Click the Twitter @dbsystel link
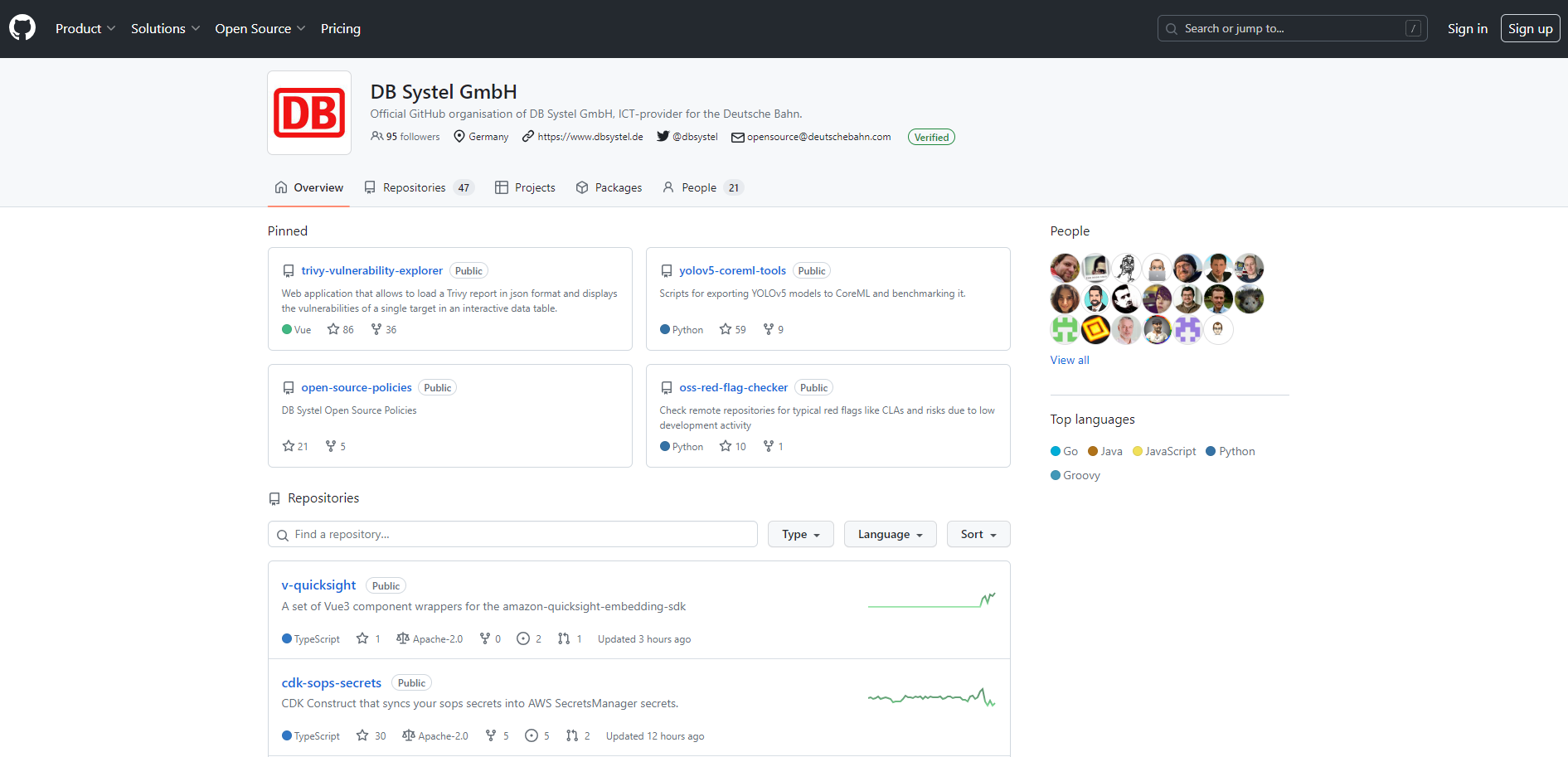 tap(687, 137)
